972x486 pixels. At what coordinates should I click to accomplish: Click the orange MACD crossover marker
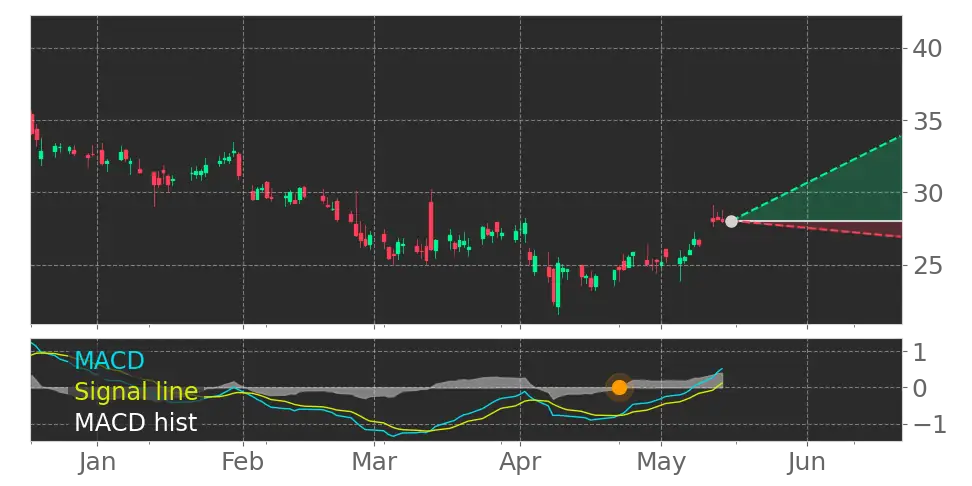click(x=619, y=388)
